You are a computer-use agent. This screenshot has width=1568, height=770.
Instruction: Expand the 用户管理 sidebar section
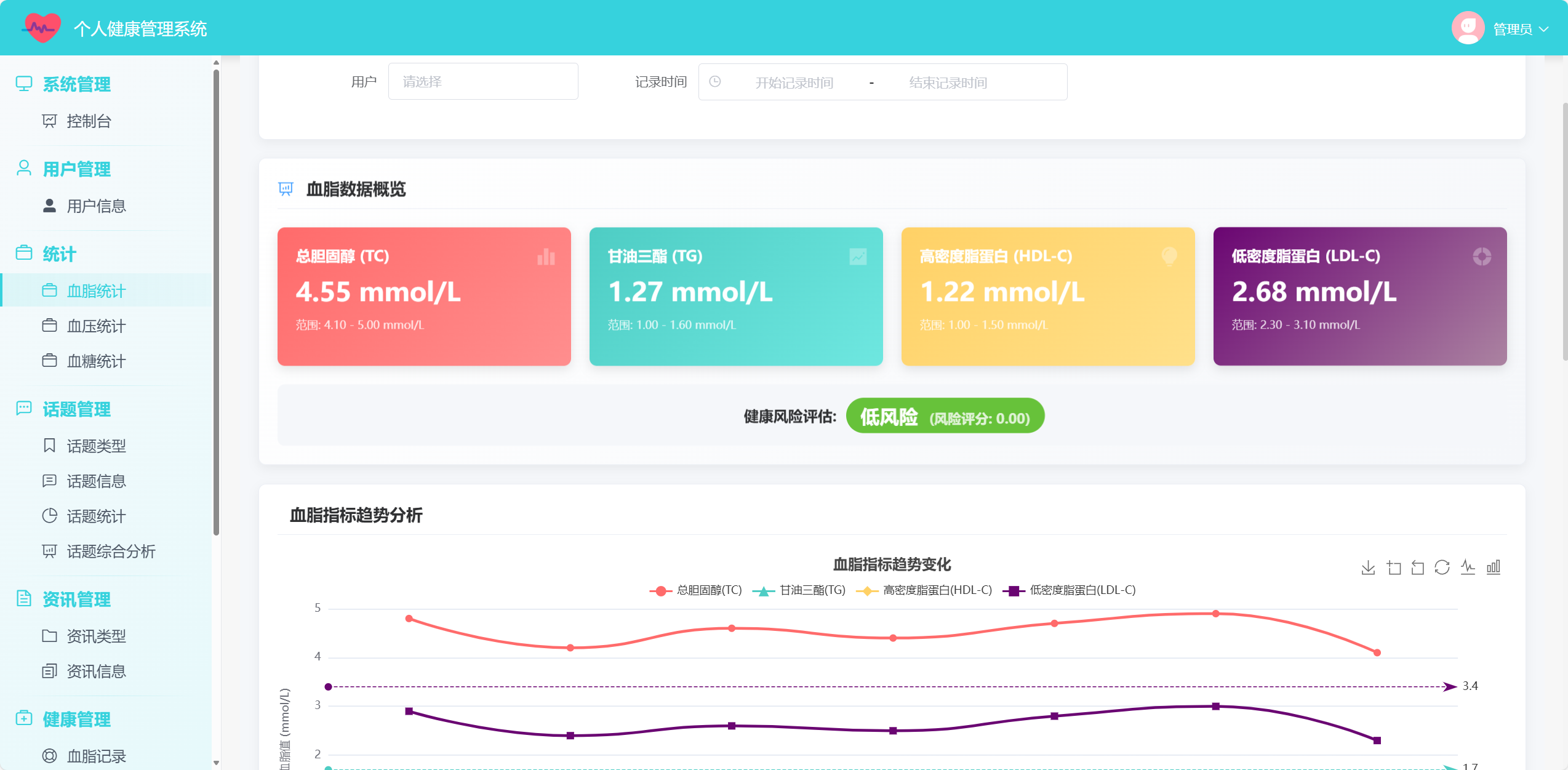(x=106, y=169)
